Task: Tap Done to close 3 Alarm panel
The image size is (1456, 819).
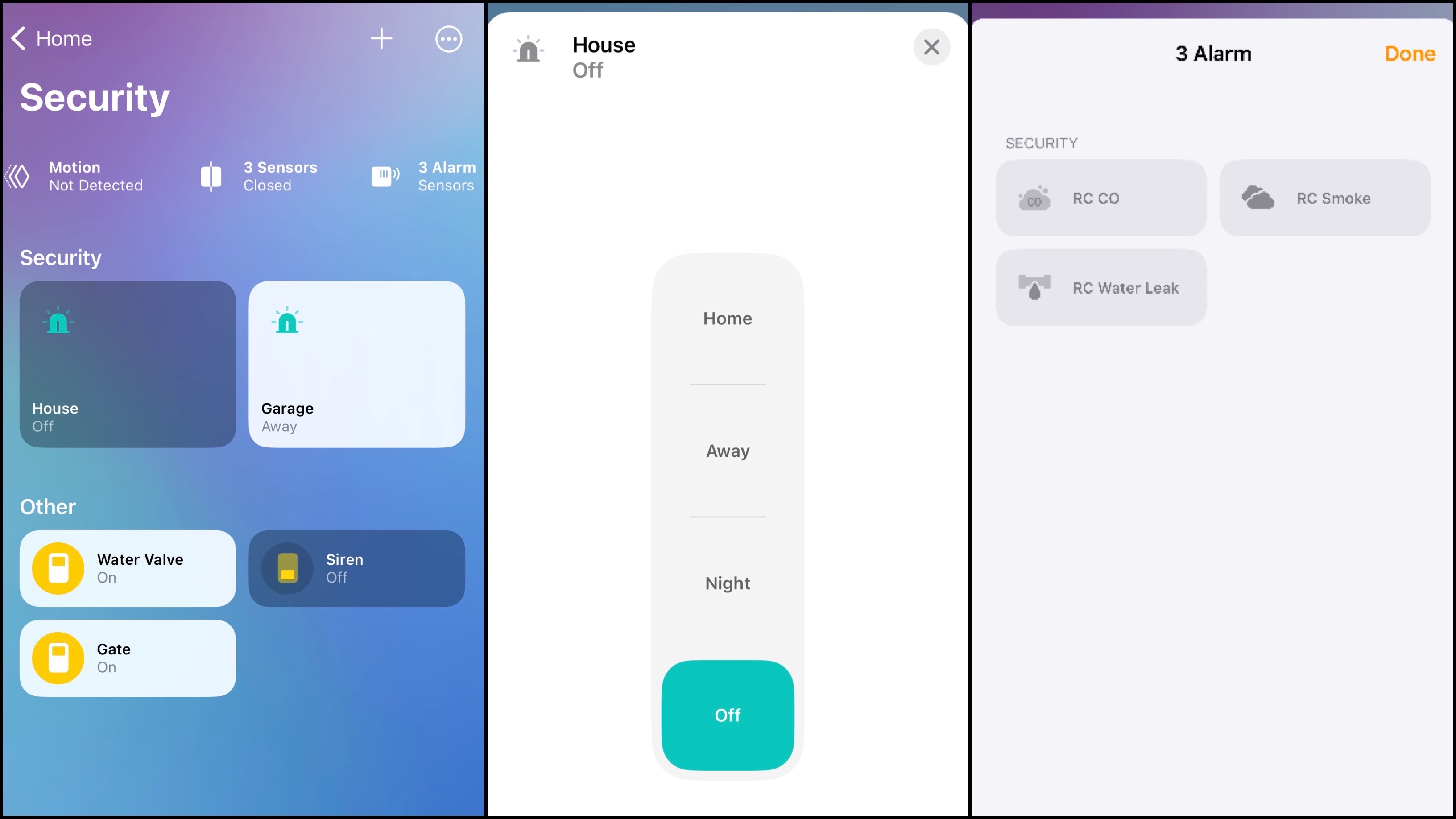Action: (1409, 53)
